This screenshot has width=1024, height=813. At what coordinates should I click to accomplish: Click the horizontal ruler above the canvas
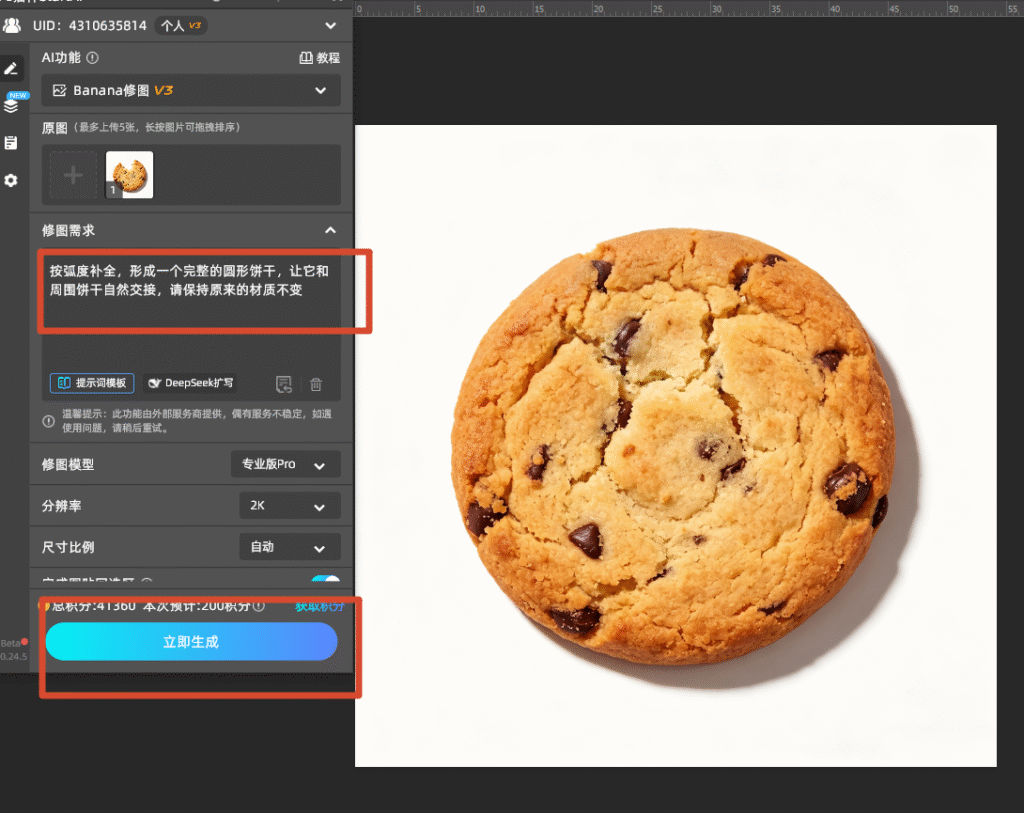(689, 8)
